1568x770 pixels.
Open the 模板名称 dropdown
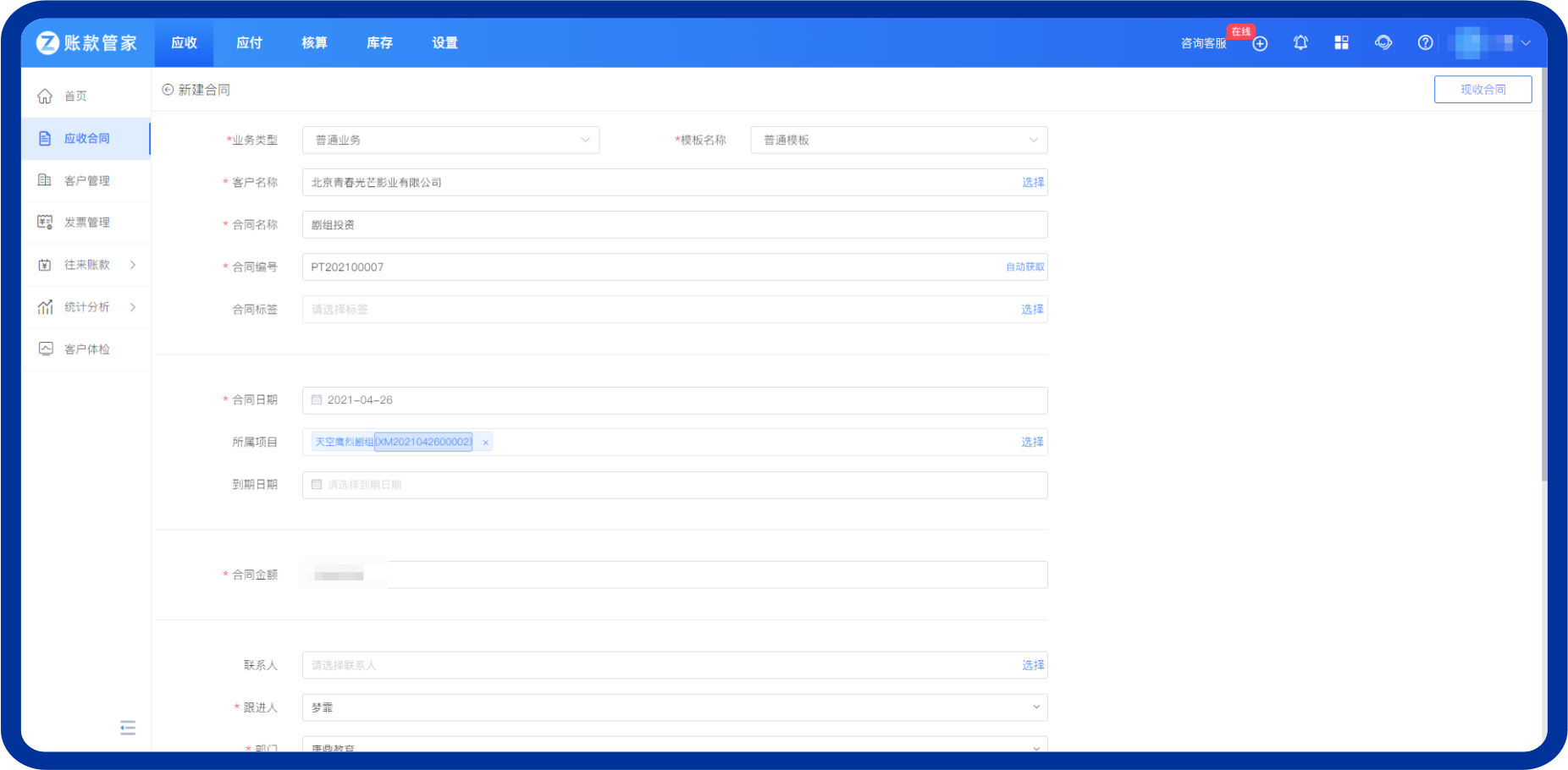pyautogui.click(x=899, y=140)
